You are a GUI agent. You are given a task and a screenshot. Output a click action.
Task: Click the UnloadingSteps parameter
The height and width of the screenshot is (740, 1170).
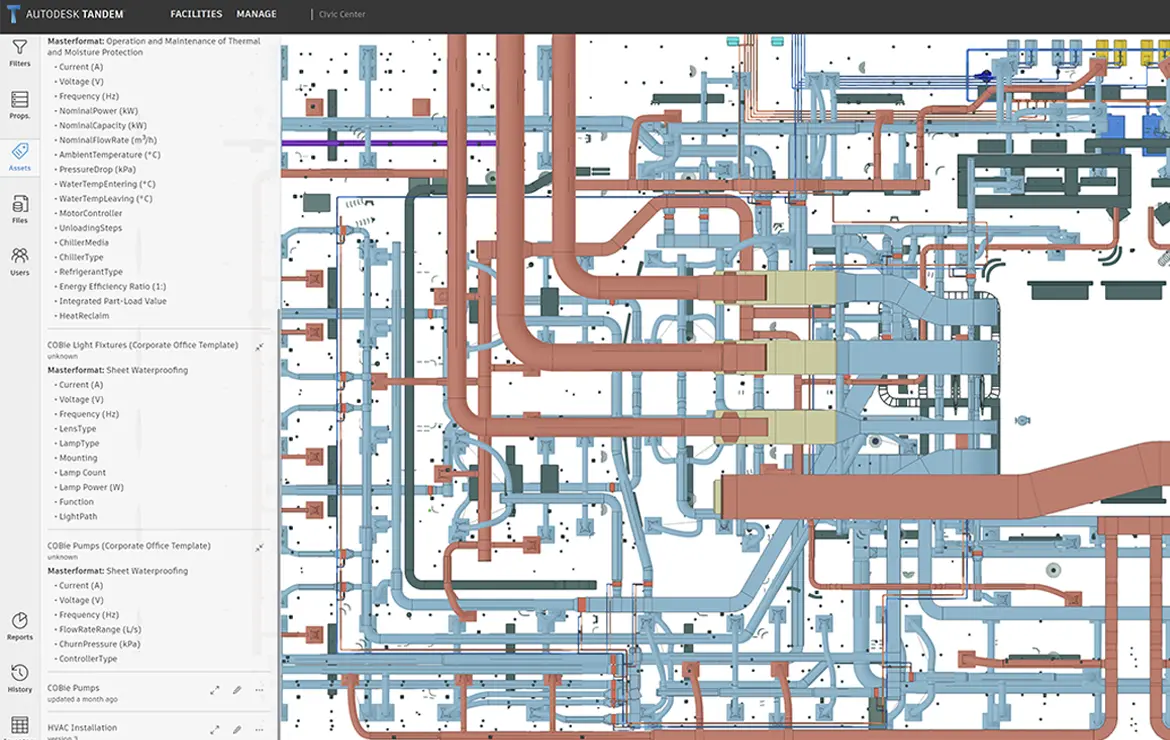click(x=90, y=228)
